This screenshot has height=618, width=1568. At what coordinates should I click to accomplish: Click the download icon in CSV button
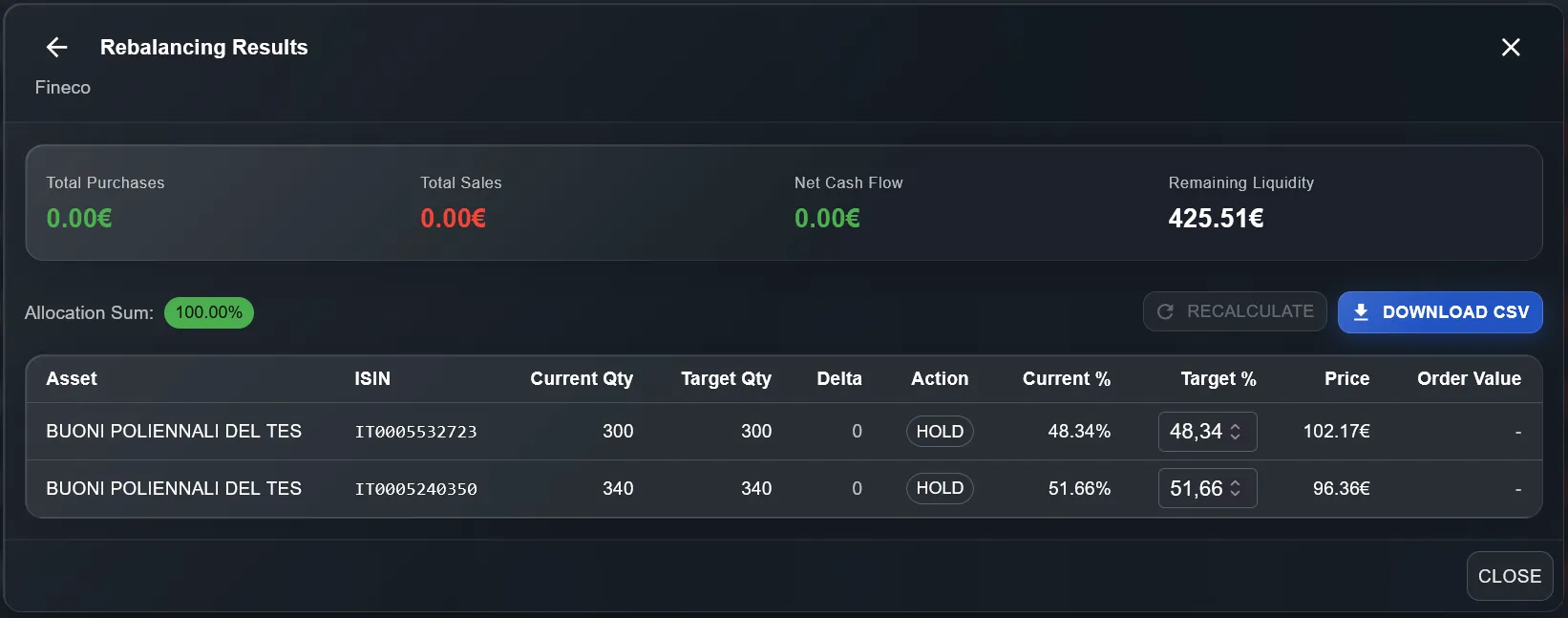(x=1361, y=312)
